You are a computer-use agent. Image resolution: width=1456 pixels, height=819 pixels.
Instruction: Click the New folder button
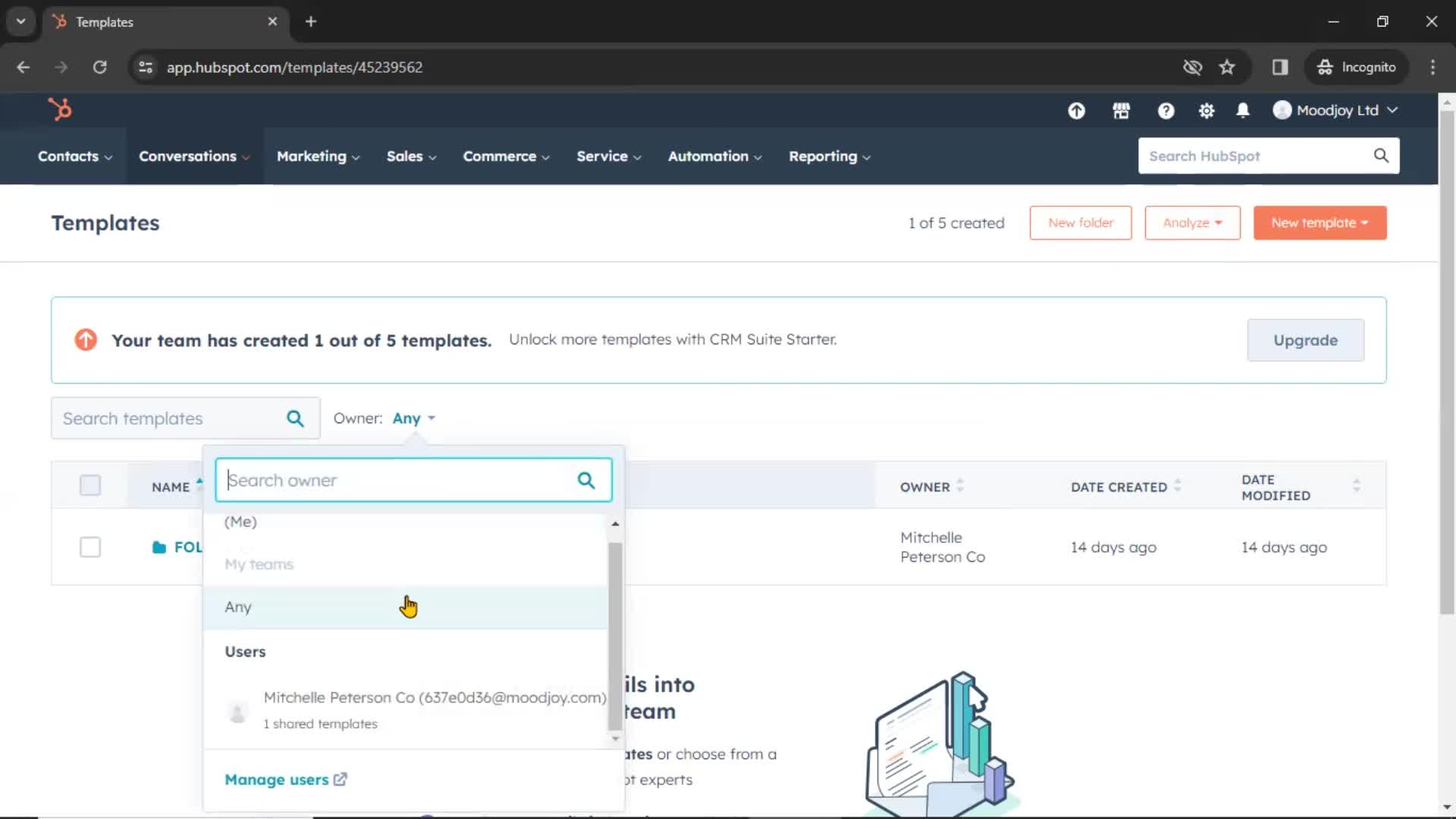click(x=1081, y=223)
